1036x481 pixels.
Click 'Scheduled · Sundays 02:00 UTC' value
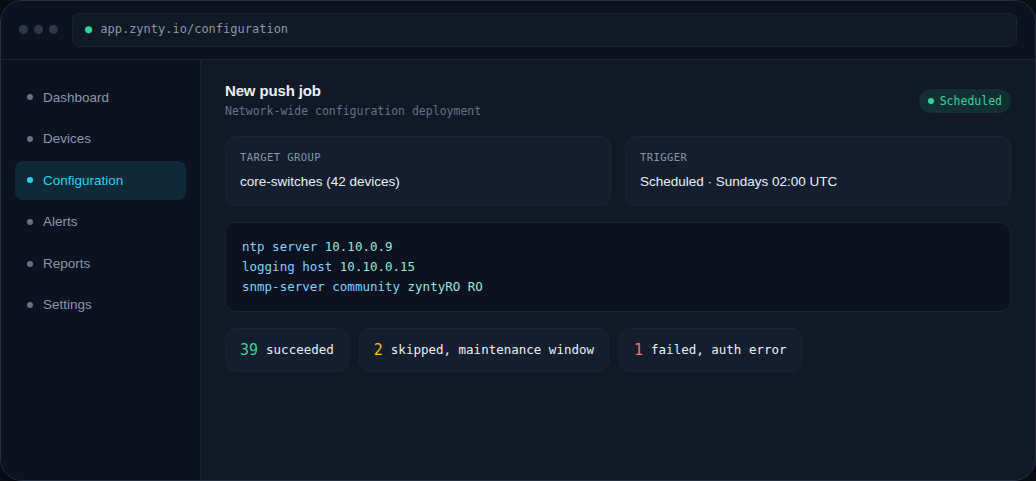pos(738,182)
